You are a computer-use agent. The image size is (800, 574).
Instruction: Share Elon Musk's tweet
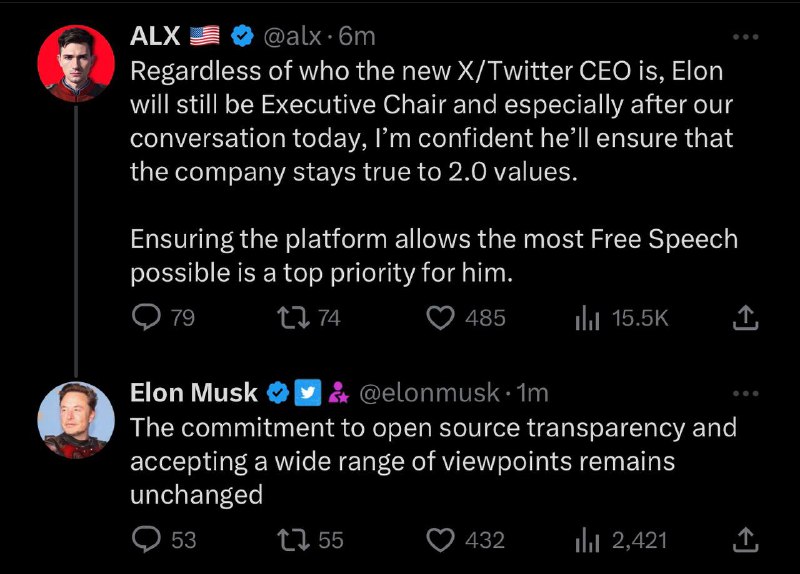[745, 540]
